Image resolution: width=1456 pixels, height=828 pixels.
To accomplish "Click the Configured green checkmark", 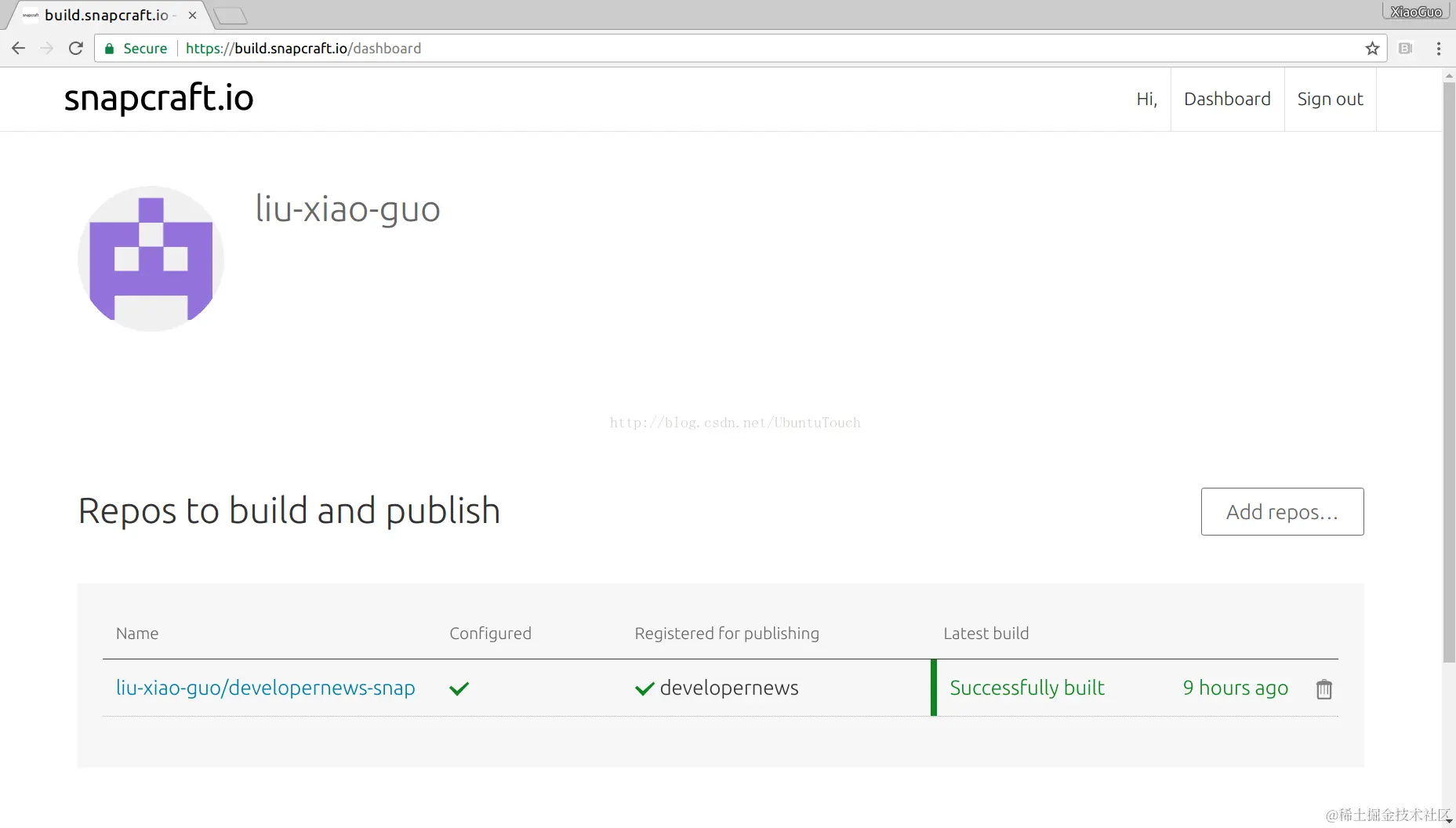I will point(459,688).
